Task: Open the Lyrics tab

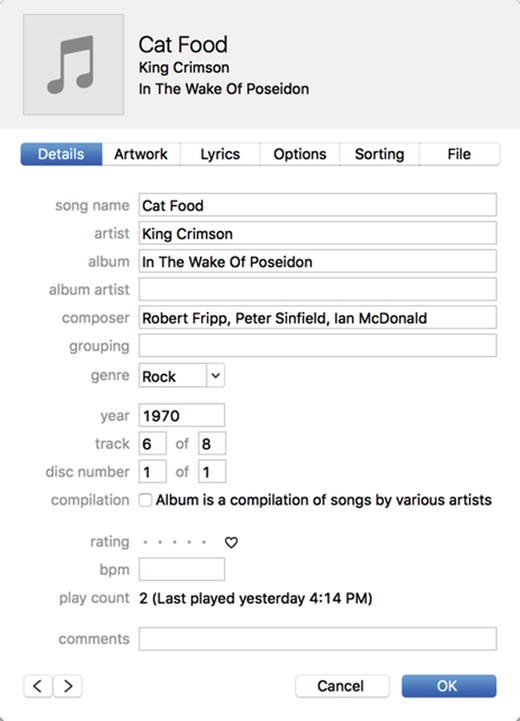Action: [x=220, y=154]
